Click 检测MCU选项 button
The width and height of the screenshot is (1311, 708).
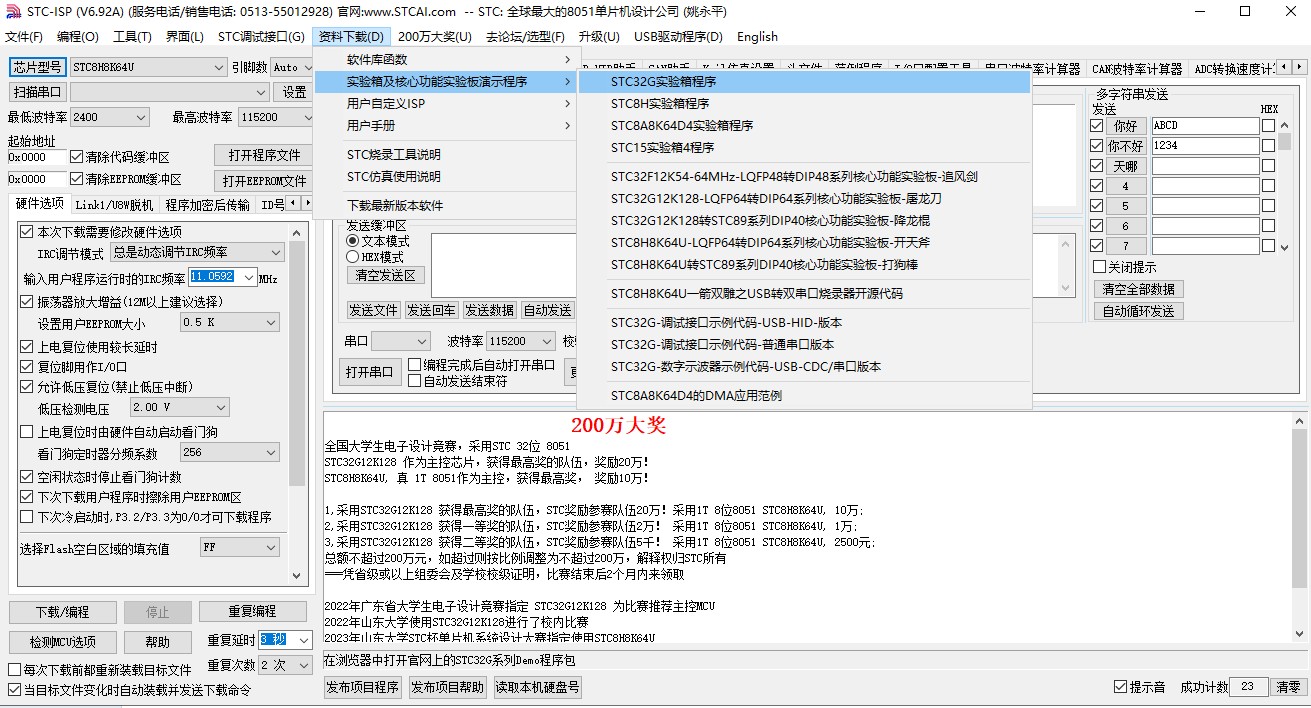click(x=62, y=642)
